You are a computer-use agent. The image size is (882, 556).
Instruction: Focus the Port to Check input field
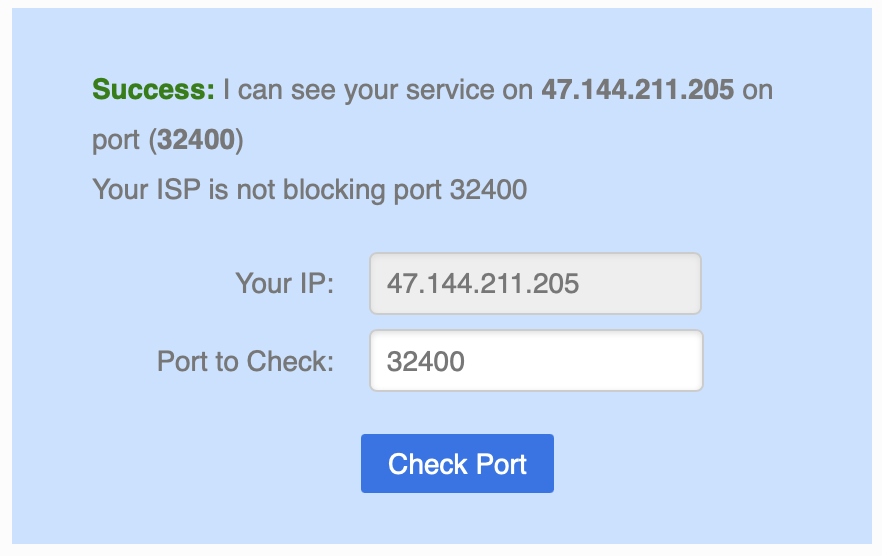536,360
